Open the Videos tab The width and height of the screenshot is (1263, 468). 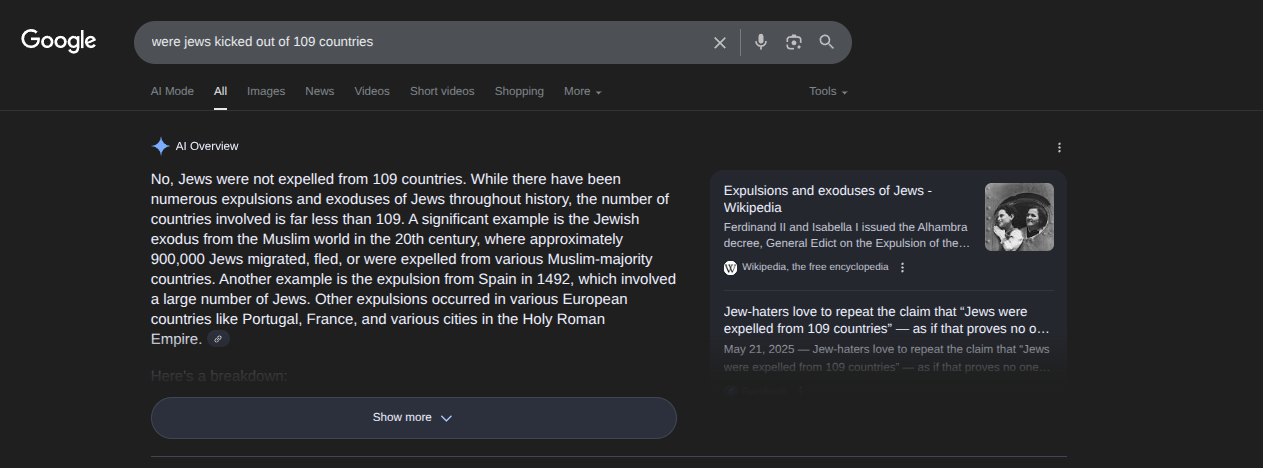click(372, 91)
